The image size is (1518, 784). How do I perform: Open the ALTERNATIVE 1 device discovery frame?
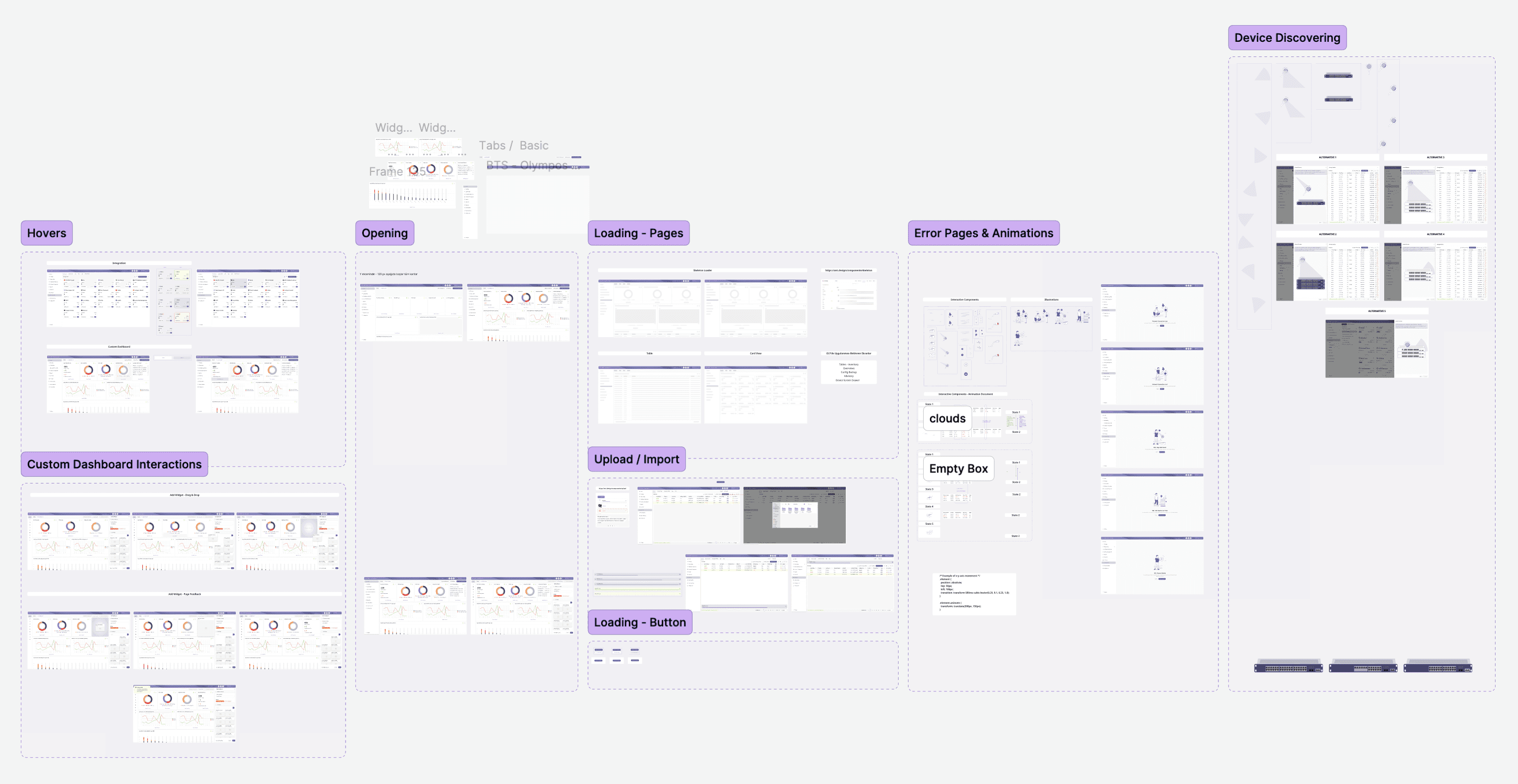[x=1327, y=194]
